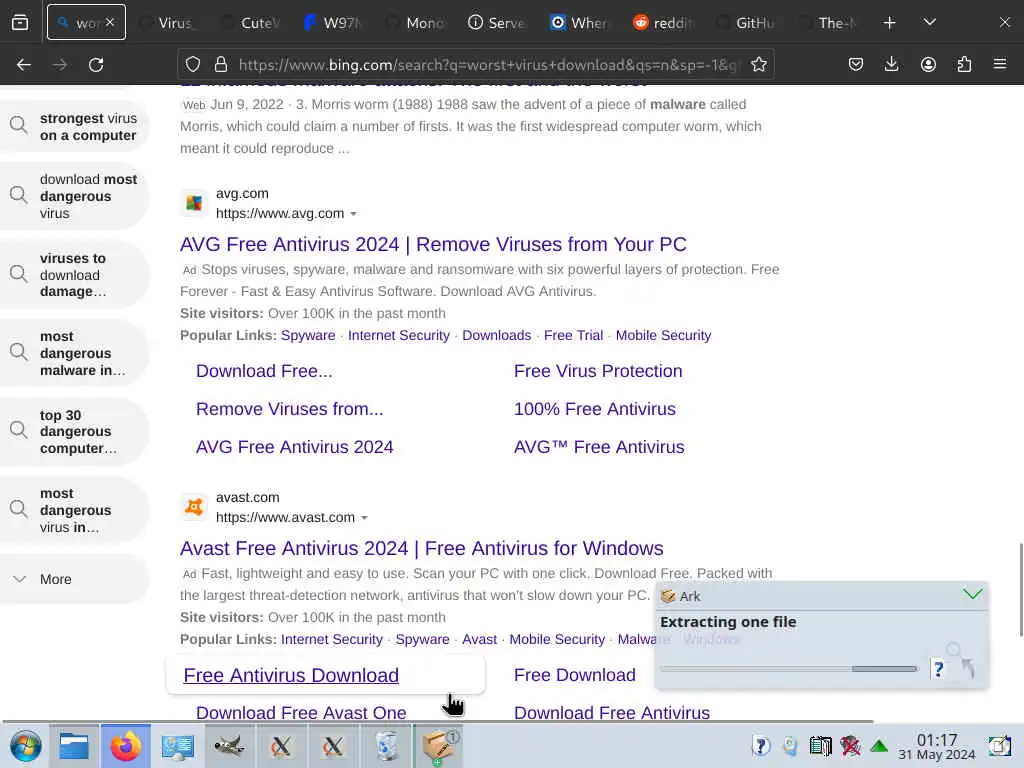
Task: Open a new browser tab
Action: [889, 23]
